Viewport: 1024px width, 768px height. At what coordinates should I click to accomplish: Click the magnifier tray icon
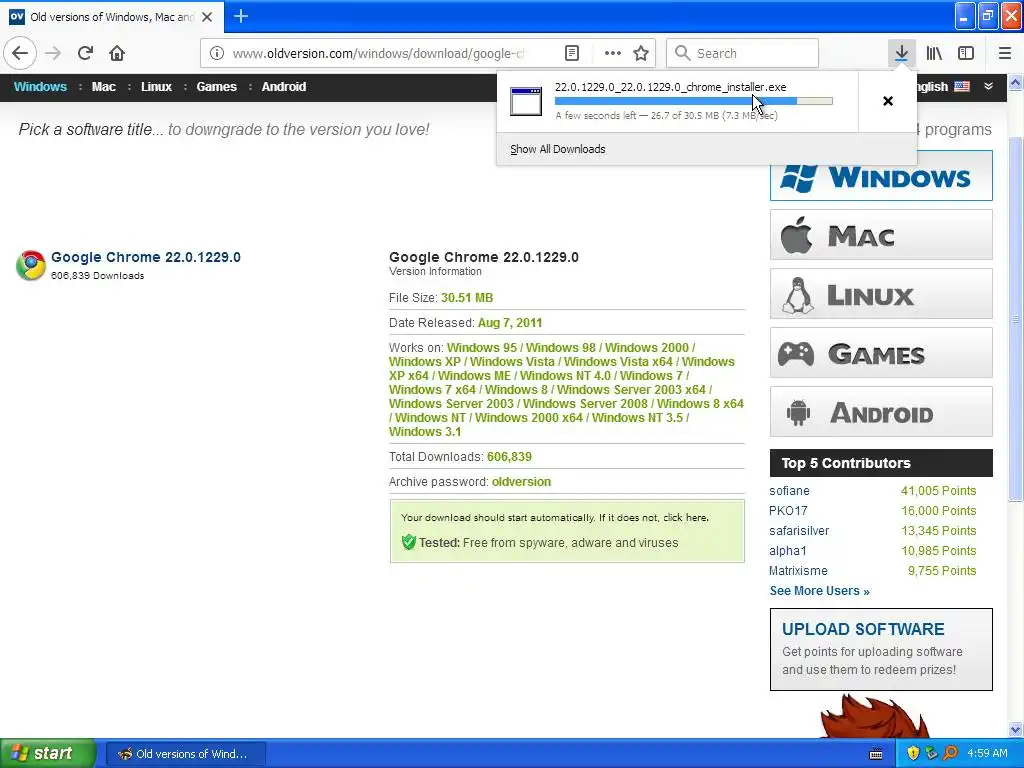(950, 754)
